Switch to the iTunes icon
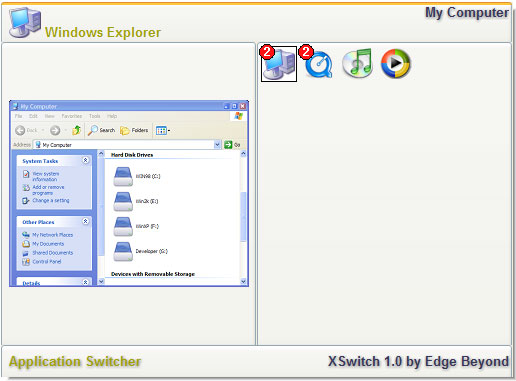The height and width of the screenshot is (381, 516). pos(358,63)
